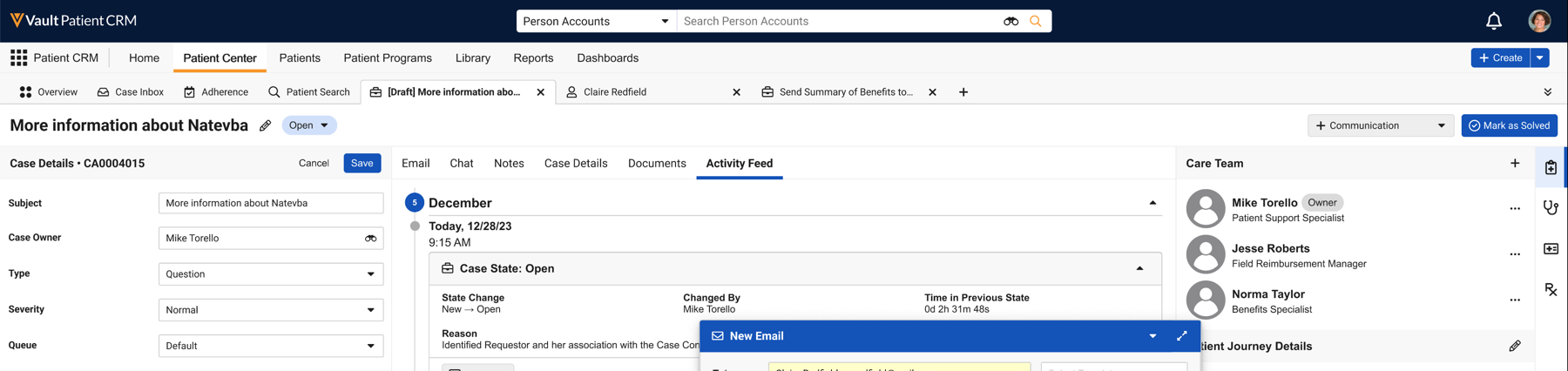Close the Send Summary of Benefits tab
Image resolution: width=1568 pixels, height=371 pixels.
click(x=932, y=91)
